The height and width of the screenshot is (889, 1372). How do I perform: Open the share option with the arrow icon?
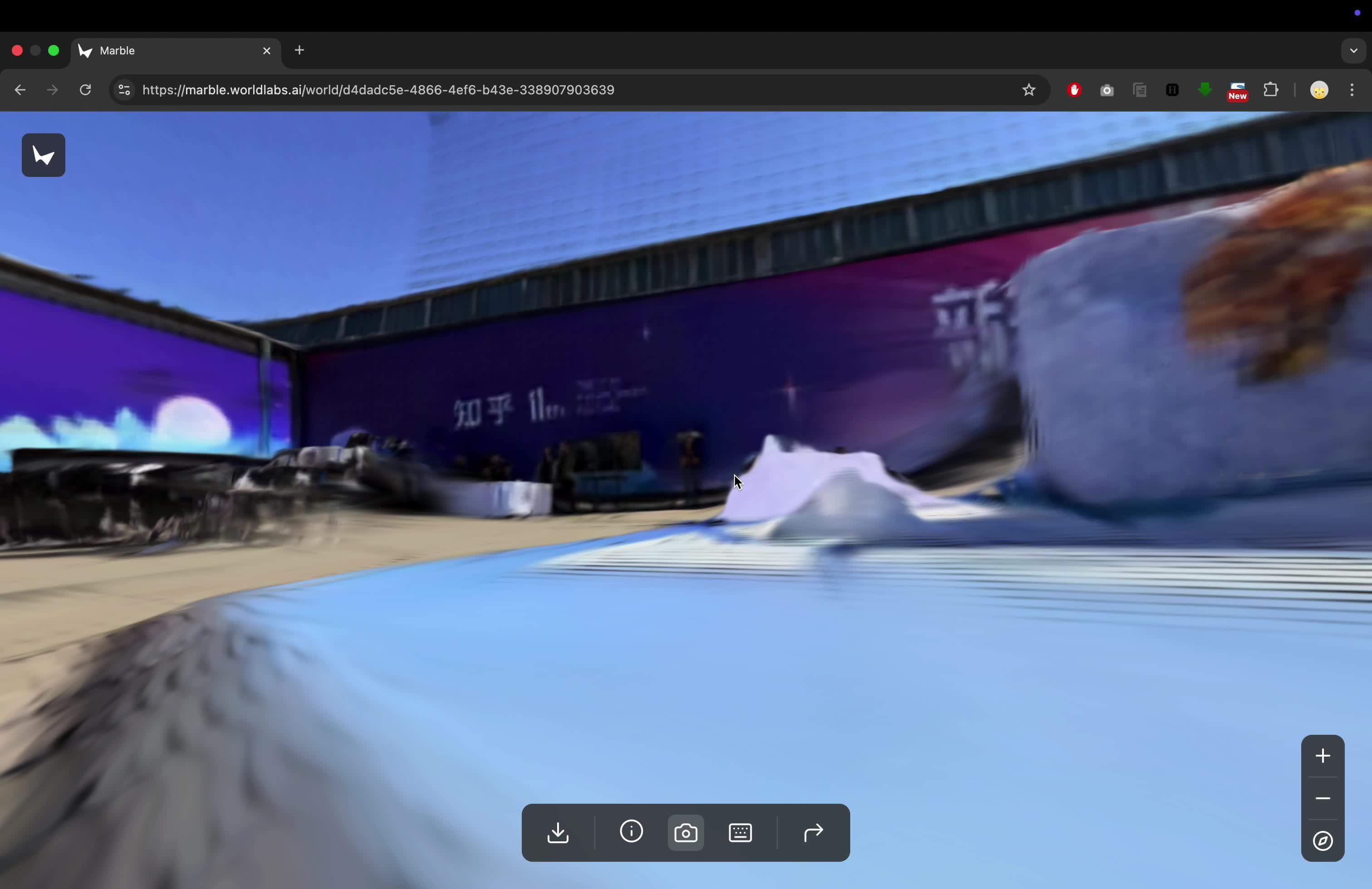coord(813,833)
